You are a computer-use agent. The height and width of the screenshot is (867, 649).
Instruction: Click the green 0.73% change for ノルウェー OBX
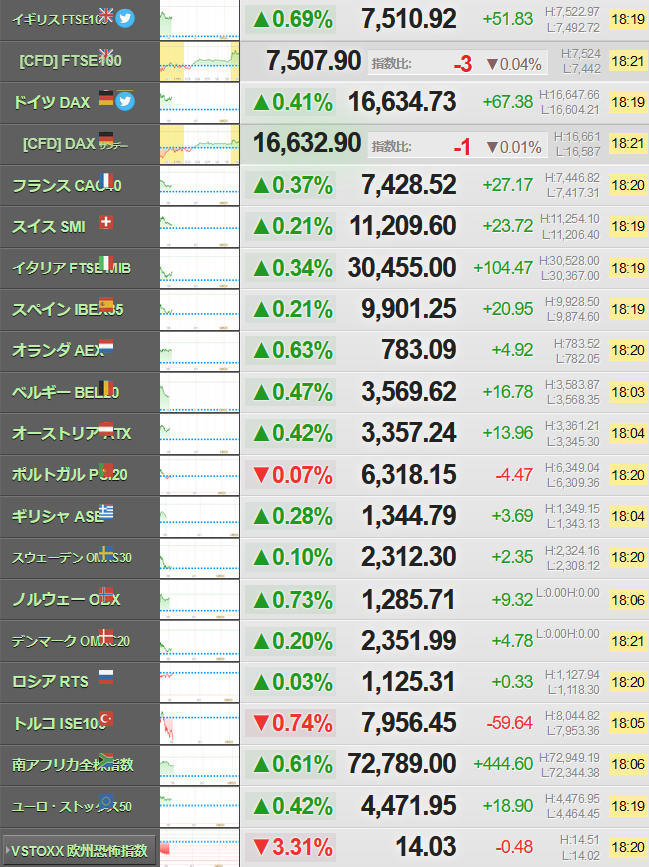(293, 600)
